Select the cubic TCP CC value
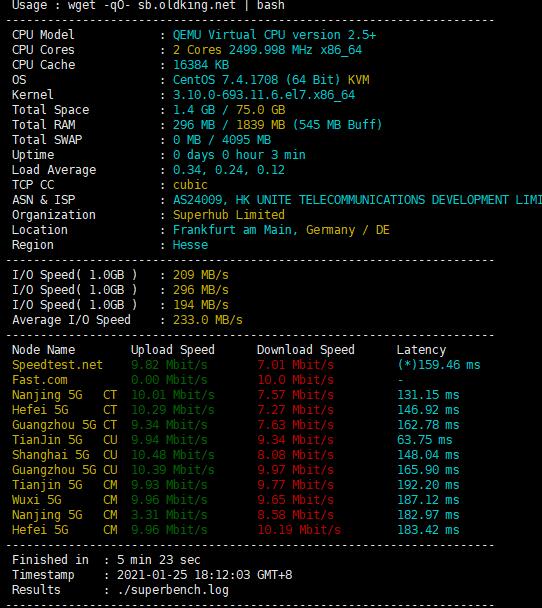542x608 pixels. coord(190,185)
